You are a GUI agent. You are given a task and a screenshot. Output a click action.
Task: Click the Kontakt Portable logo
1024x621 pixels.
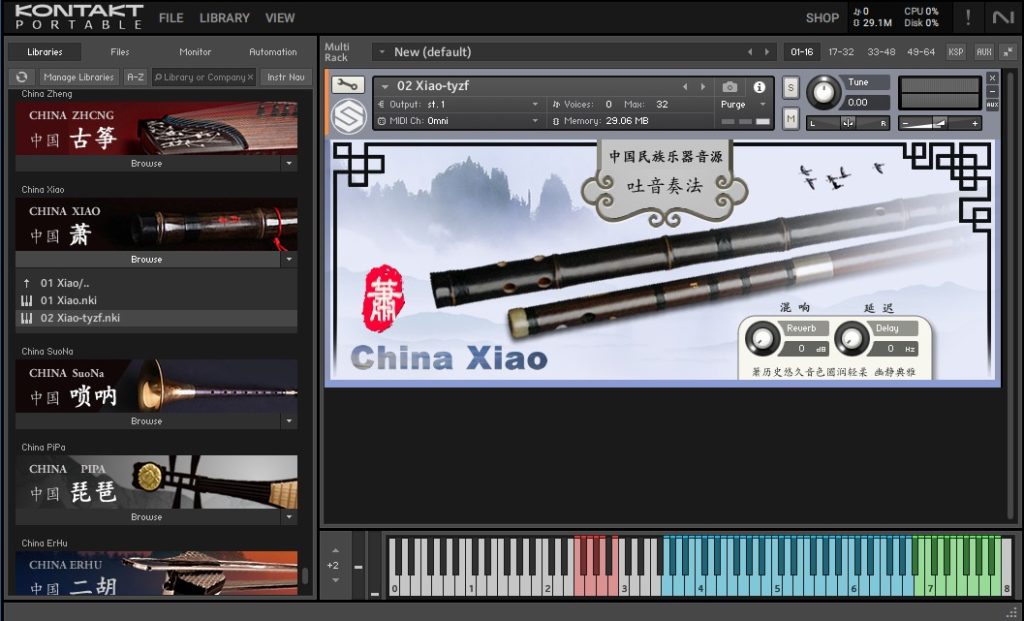click(x=79, y=17)
